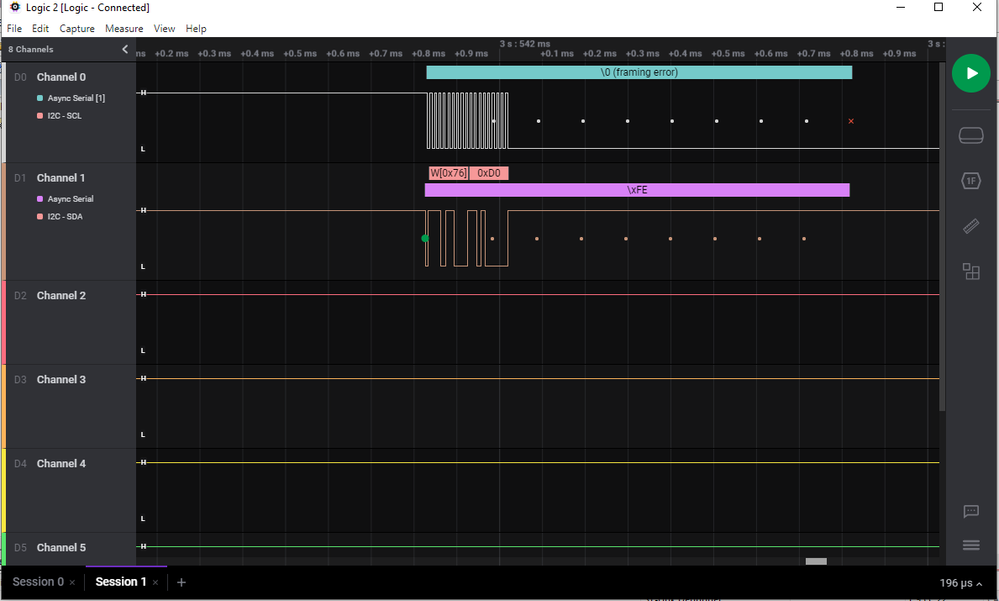
Task: Open the device settings panel icon
Action: [x=971, y=135]
